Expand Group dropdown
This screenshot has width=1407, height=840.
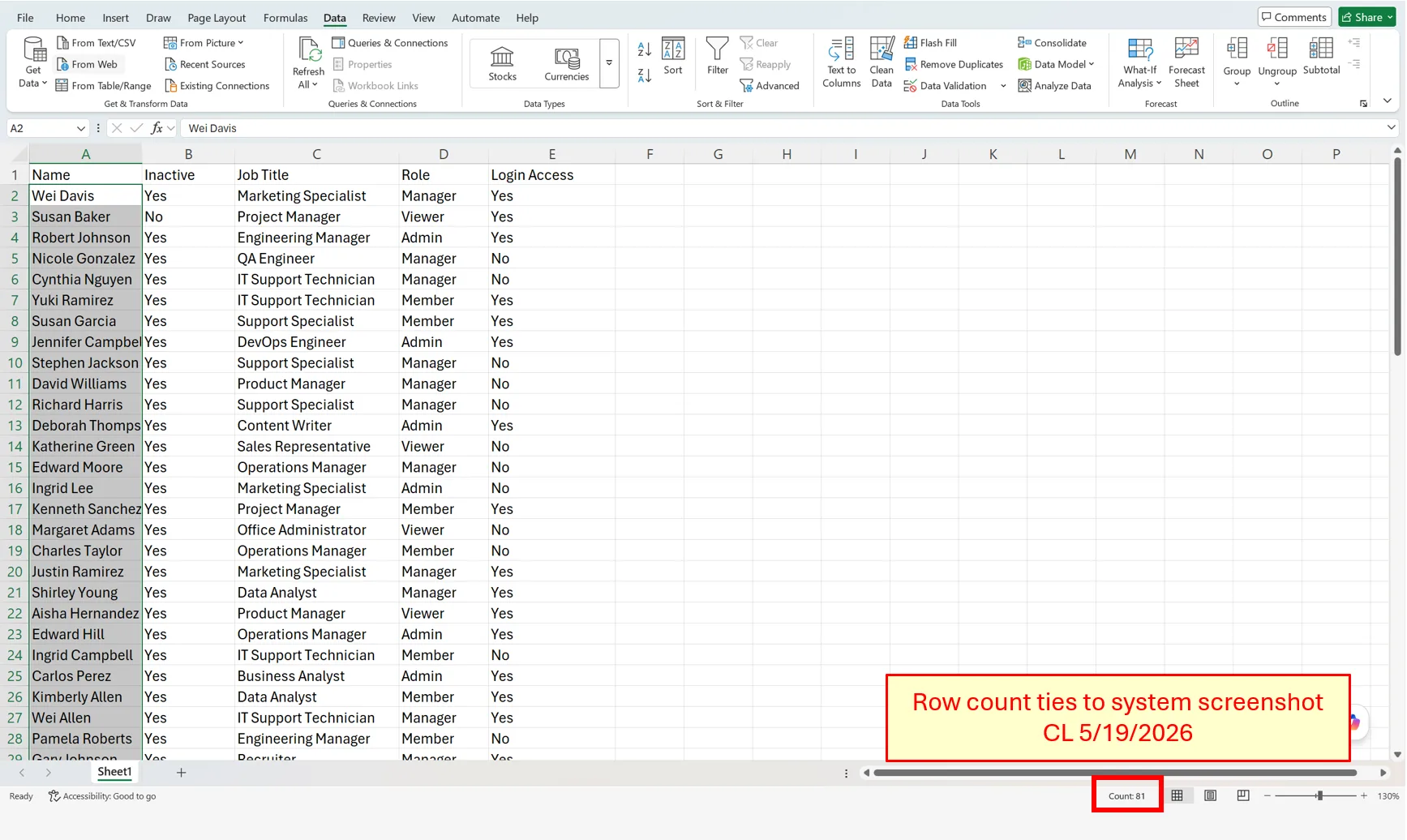pos(1237,84)
